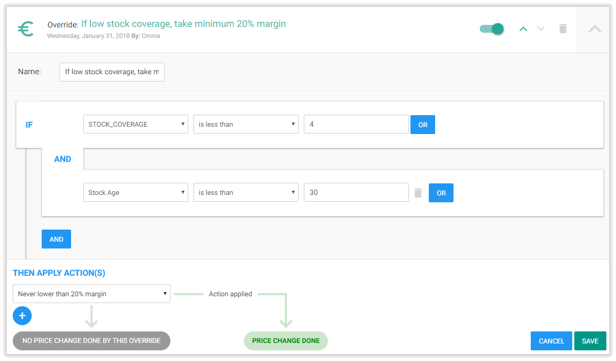Open the operator dropdown beside STOCK_COVERAGE
This screenshot has width=616, height=361.
pyautogui.click(x=246, y=124)
